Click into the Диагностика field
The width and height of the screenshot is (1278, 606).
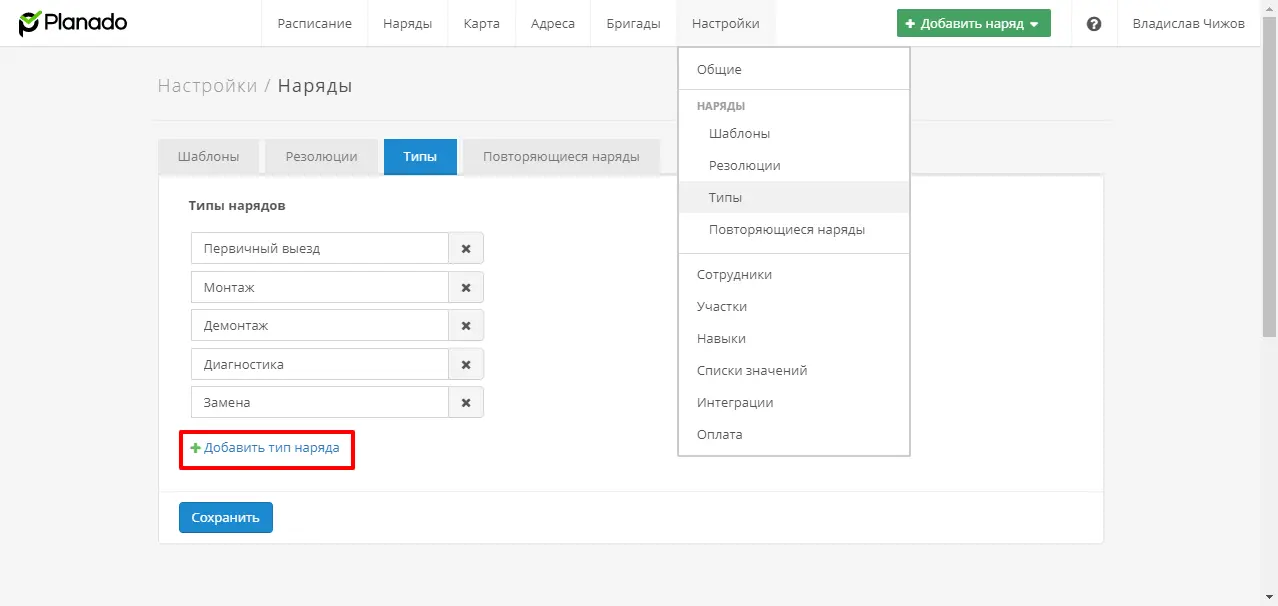click(320, 364)
